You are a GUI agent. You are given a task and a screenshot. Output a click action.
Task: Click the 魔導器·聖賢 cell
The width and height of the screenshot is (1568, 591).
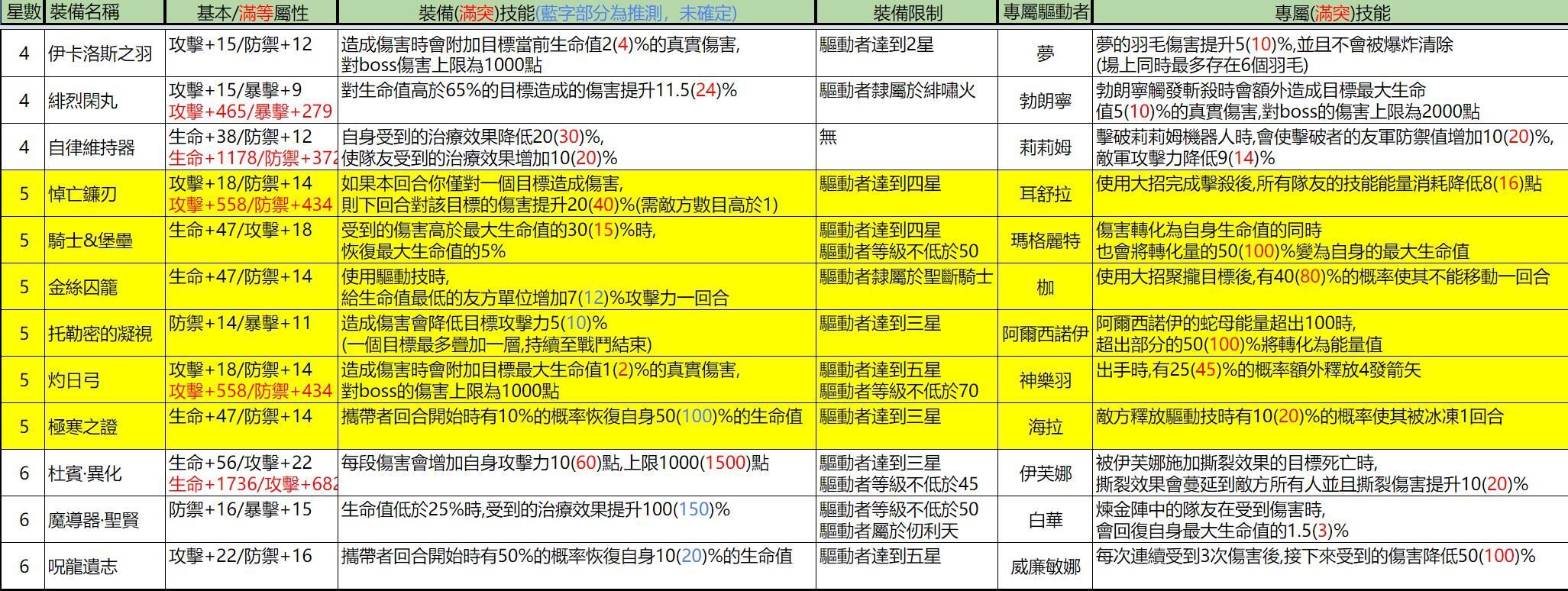coord(105,519)
